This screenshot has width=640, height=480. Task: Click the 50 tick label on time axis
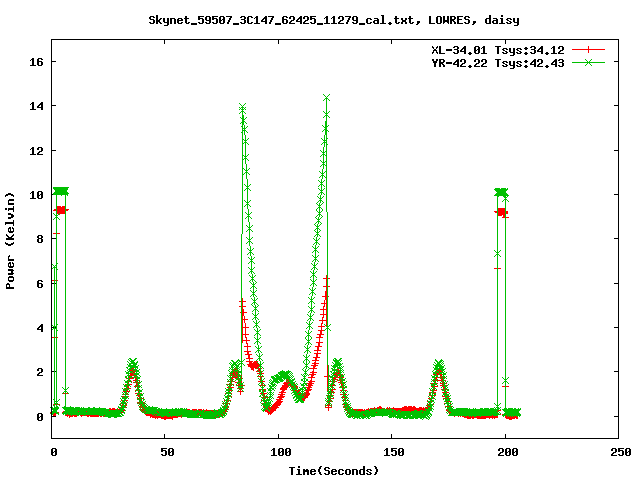(x=166, y=452)
